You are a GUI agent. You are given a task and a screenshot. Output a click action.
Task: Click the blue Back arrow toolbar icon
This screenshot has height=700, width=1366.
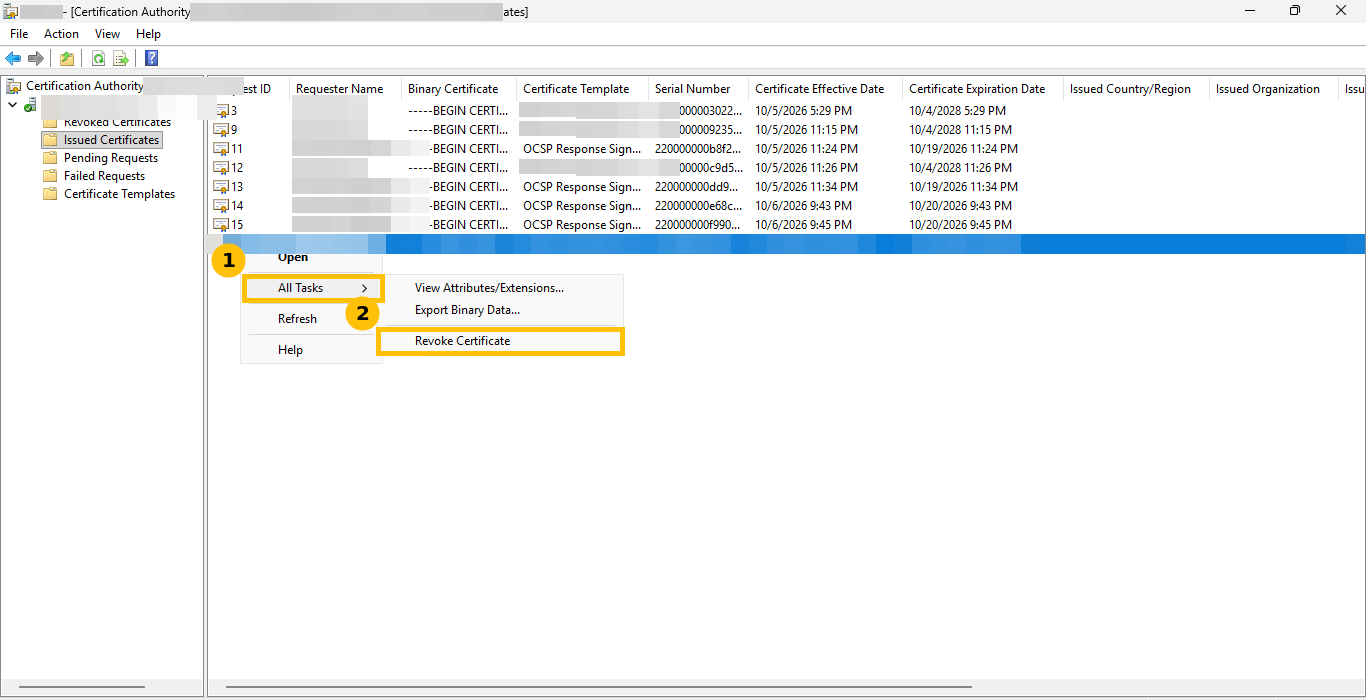pos(13,58)
